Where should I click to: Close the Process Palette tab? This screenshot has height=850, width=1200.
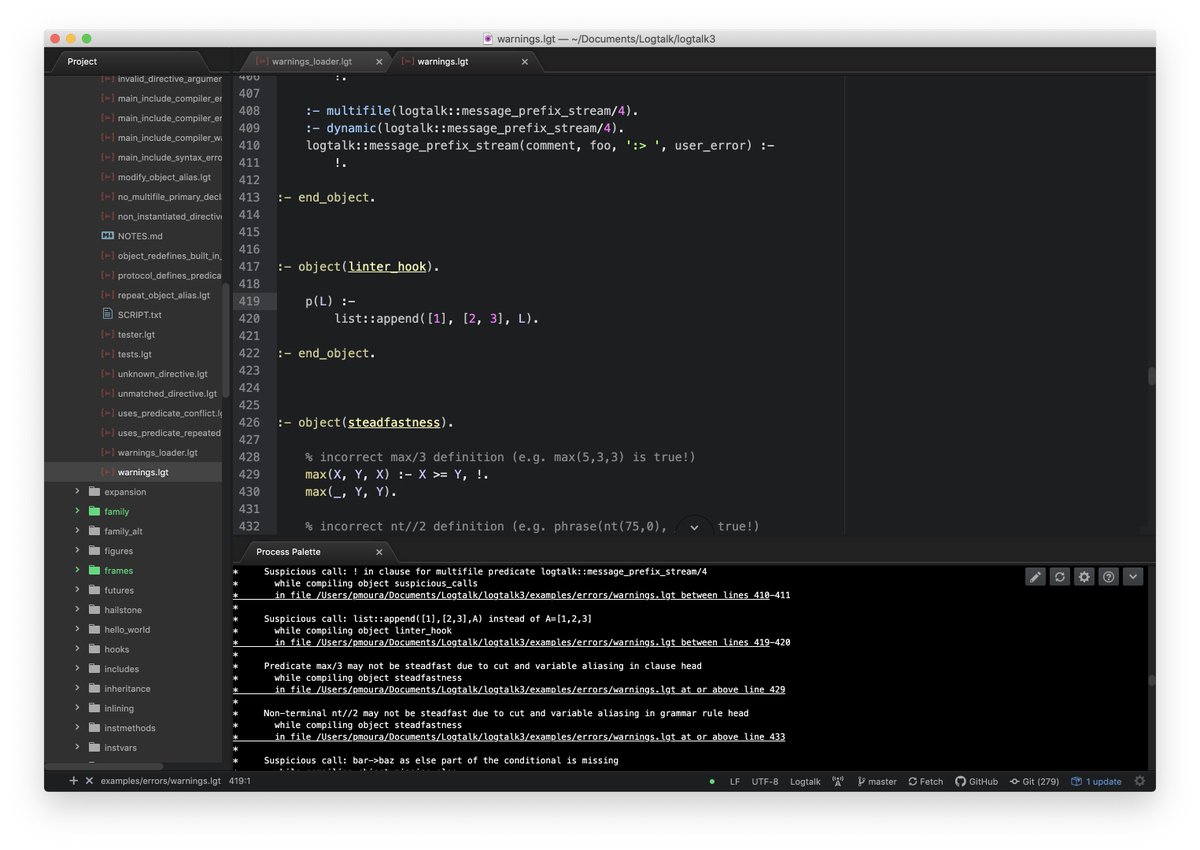(x=379, y=551)
